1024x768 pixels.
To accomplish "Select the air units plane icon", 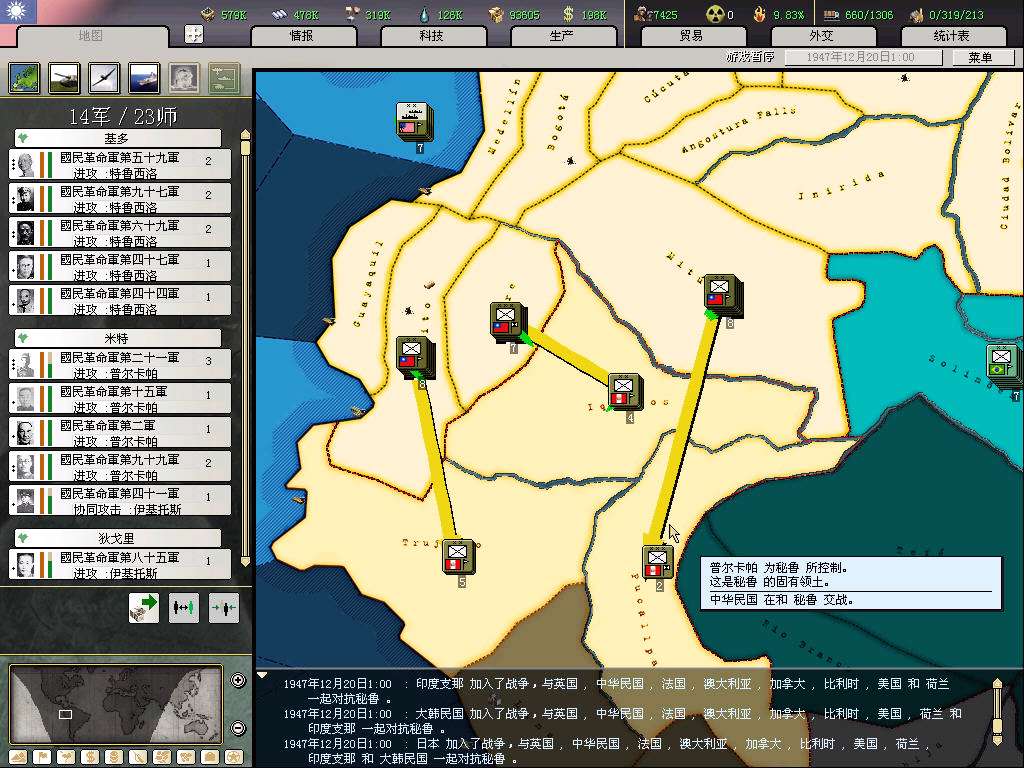I will coord(104,77).
